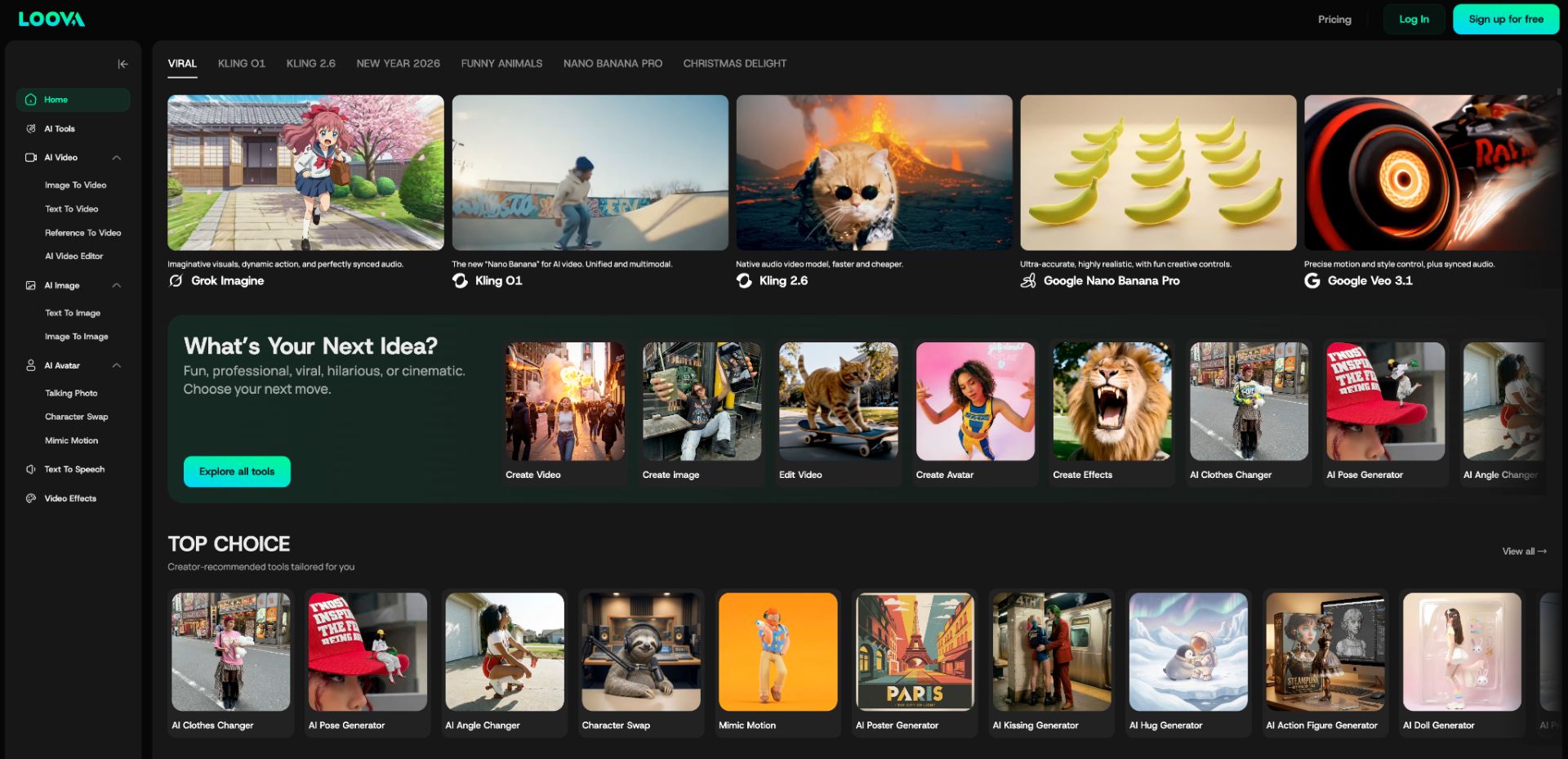Open the Character Swap sloth thumbnail
1568x759 pixels.
click(641, 652)
